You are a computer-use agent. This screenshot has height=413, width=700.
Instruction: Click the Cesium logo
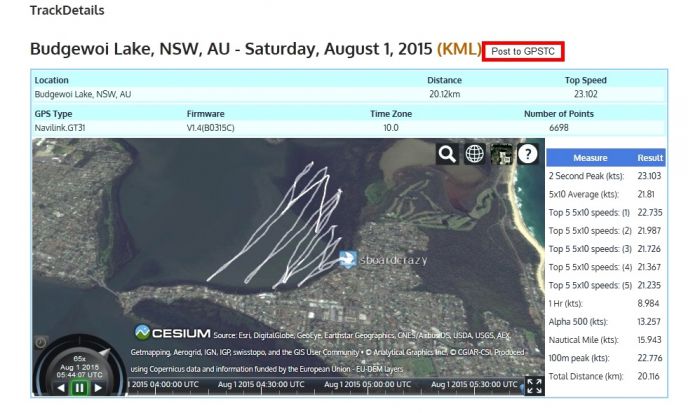[x=172, y=333]
